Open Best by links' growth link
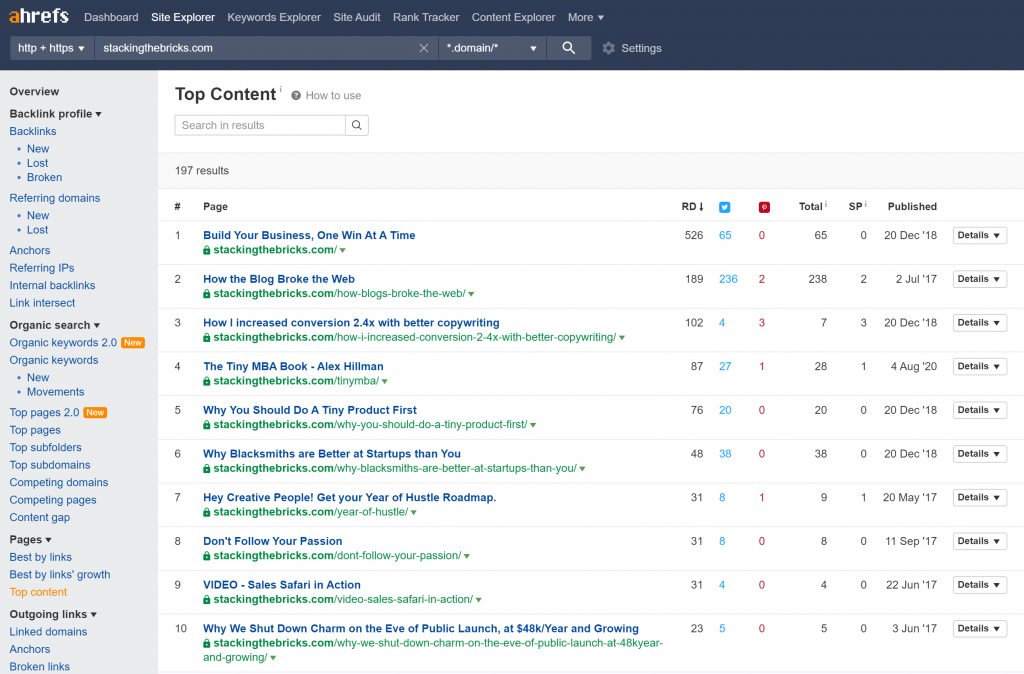The width and height of the screenshot is (1024, 674). [60, 574]
